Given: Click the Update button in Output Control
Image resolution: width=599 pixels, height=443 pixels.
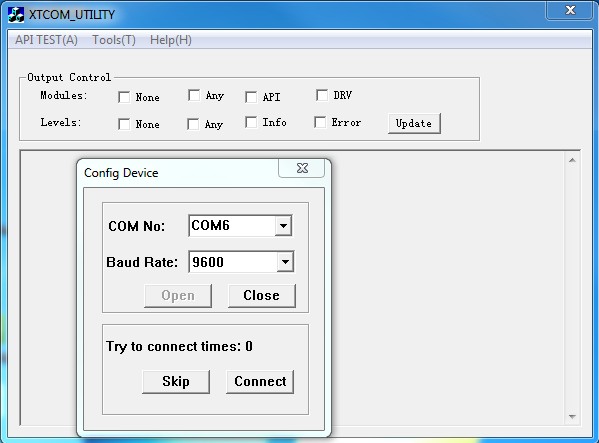Looking at the screenshot, I should 414,123.
